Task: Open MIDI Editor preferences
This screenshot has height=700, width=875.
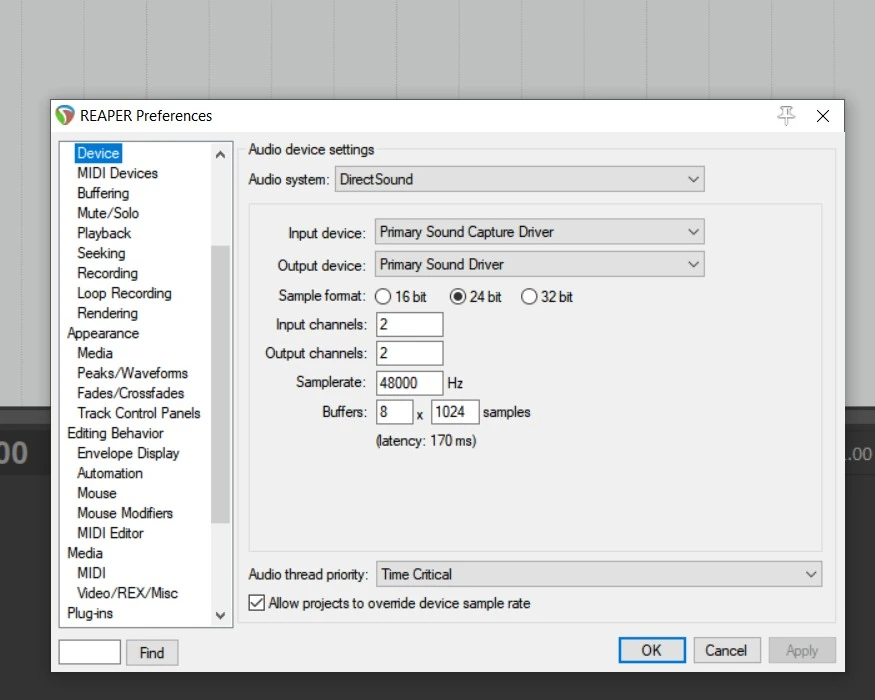Action: [110, 533]
